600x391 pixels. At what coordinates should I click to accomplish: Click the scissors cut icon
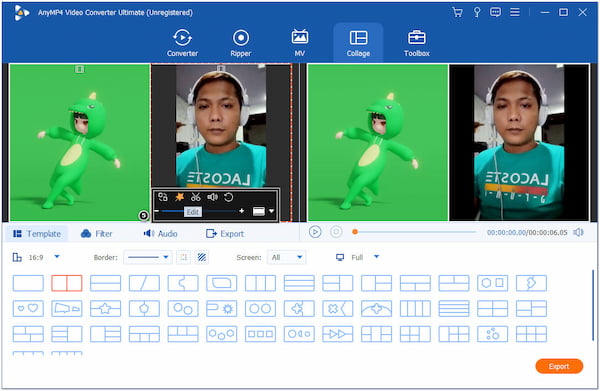196,197
